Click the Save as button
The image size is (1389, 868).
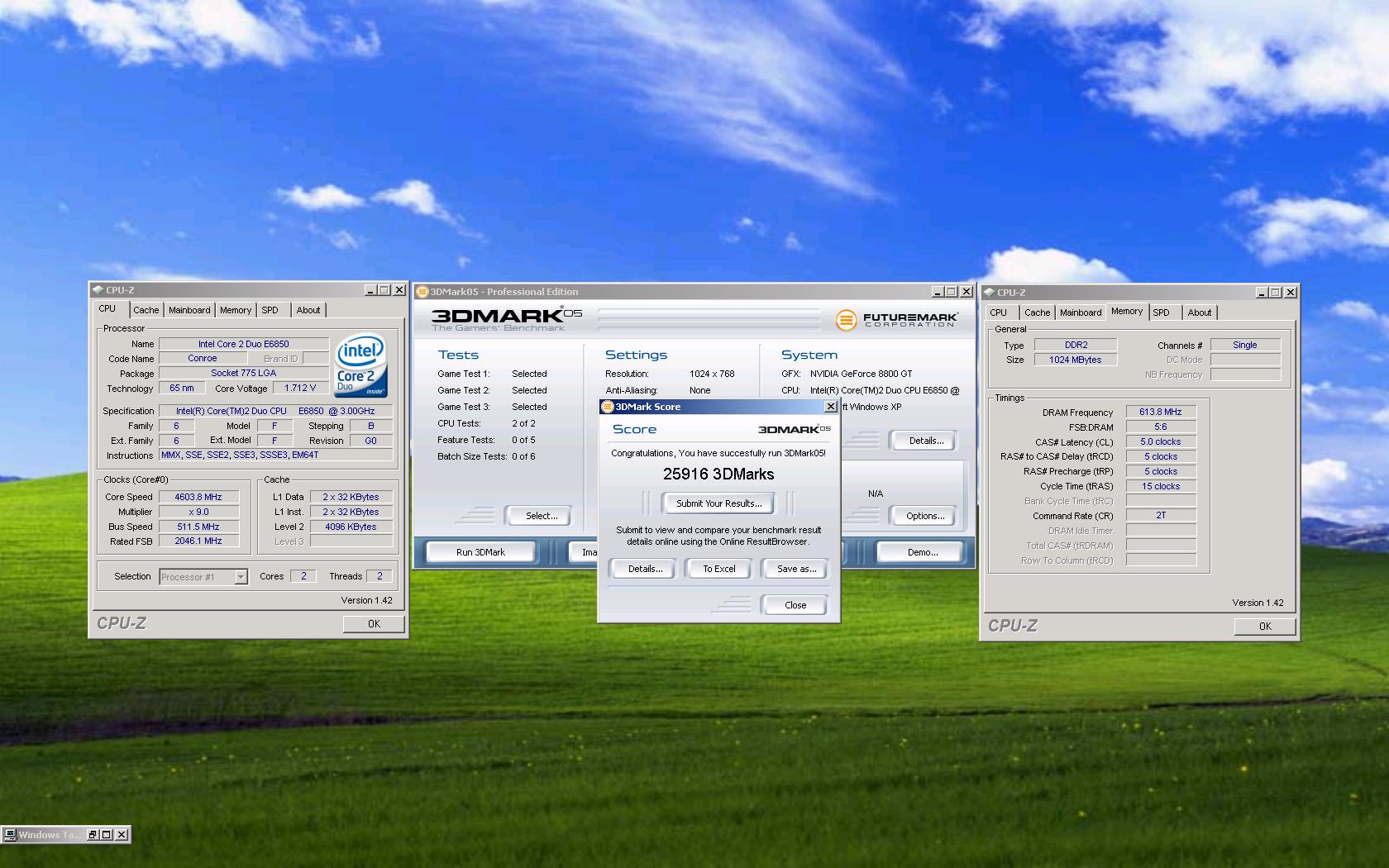tap(796, 569)
